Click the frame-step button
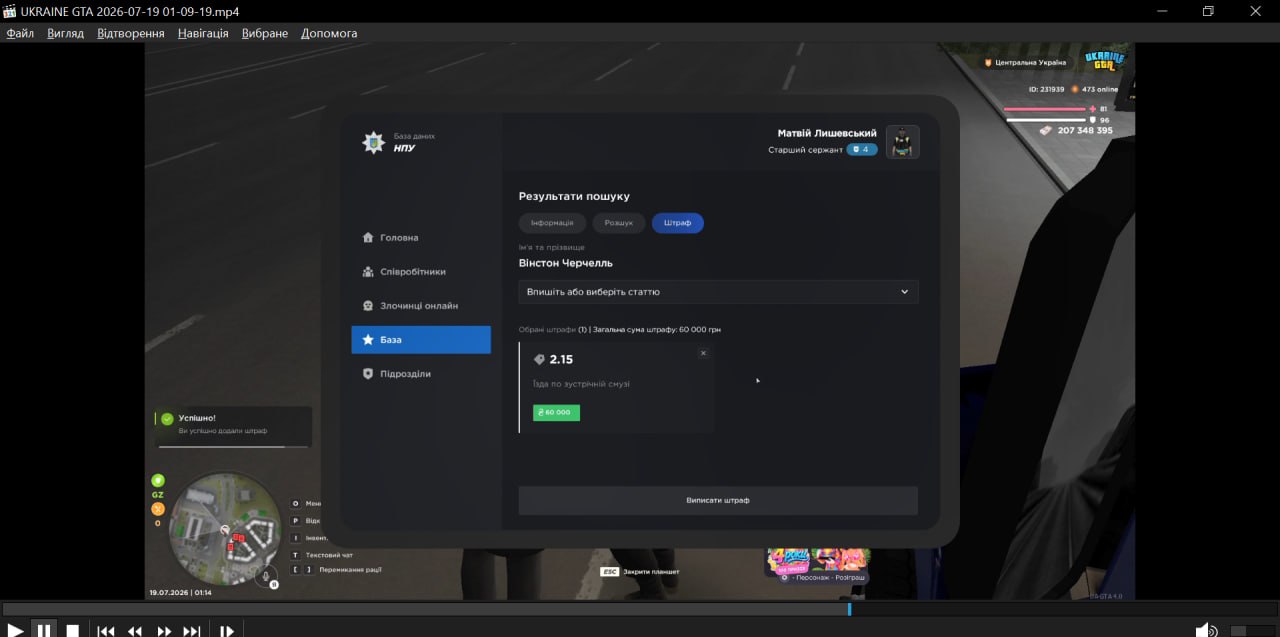 [227, 631]
